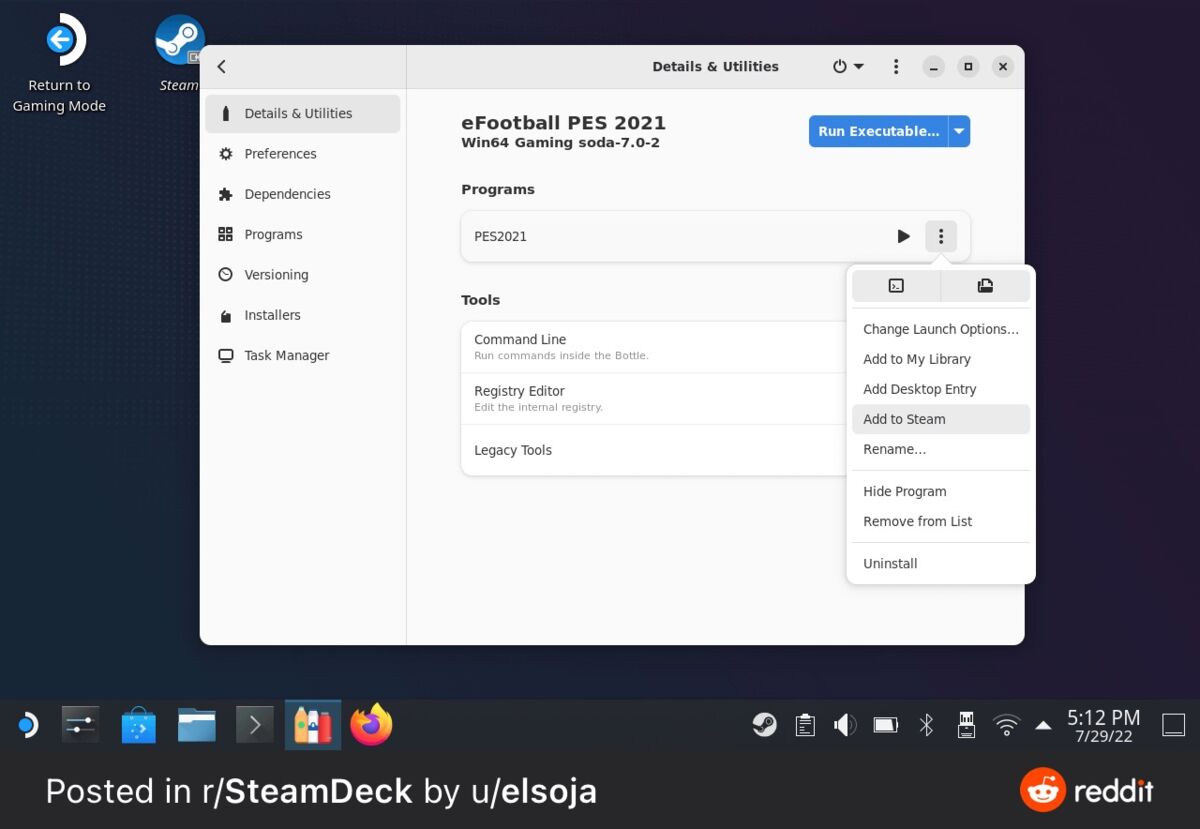Viewport: 1200px width, 829px height.
Task: Open the power options dropdown in header
Action: tap(848, 66)
